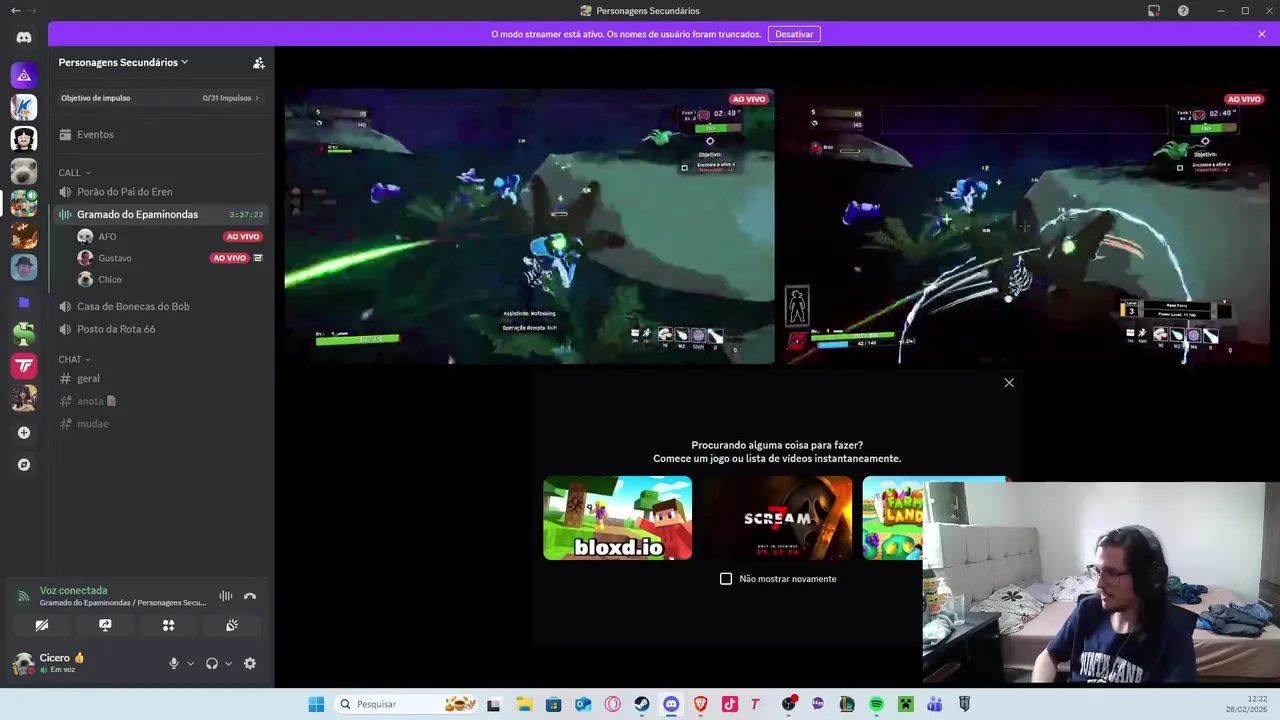Open Outlook from the taskbar
The height and width of the screenshot is (720, 1280).
[583, 704]
